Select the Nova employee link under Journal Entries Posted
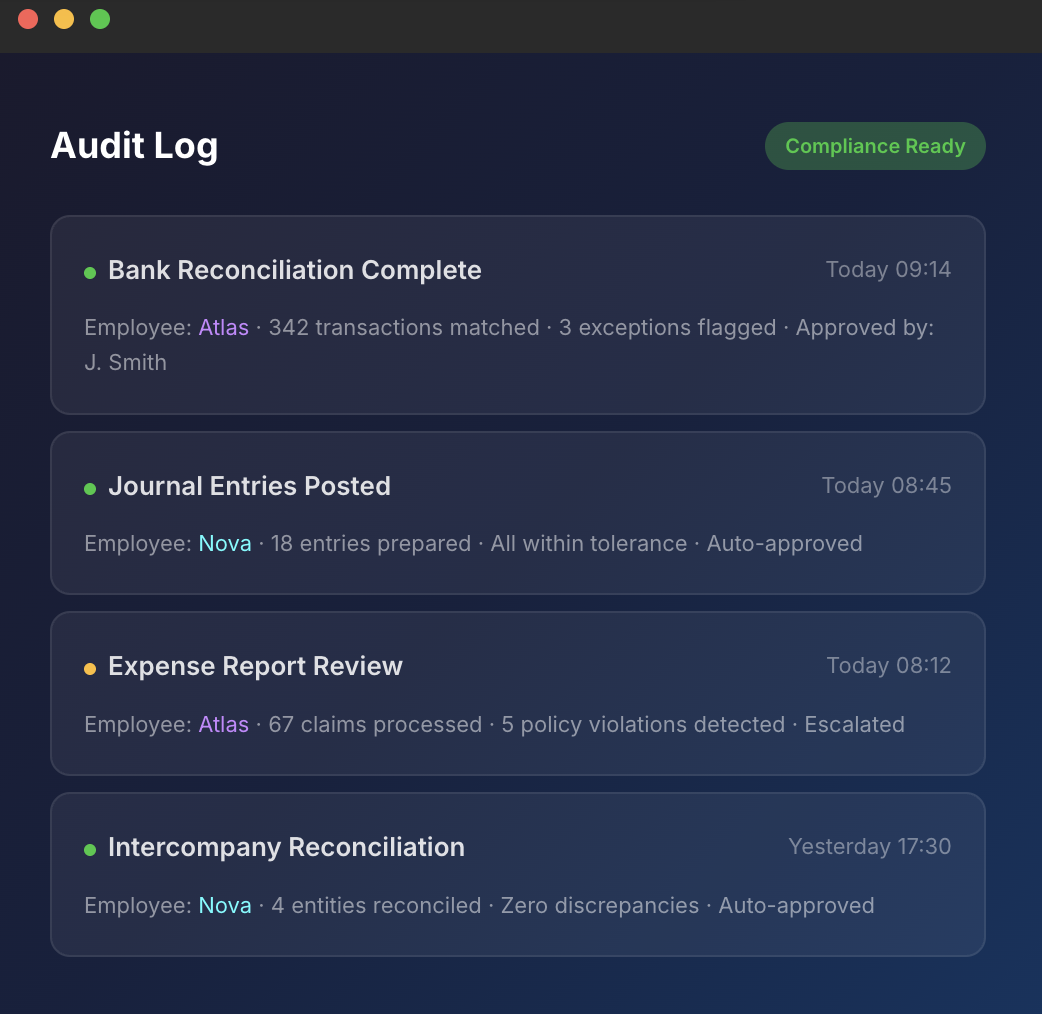 tap(224, 544)
